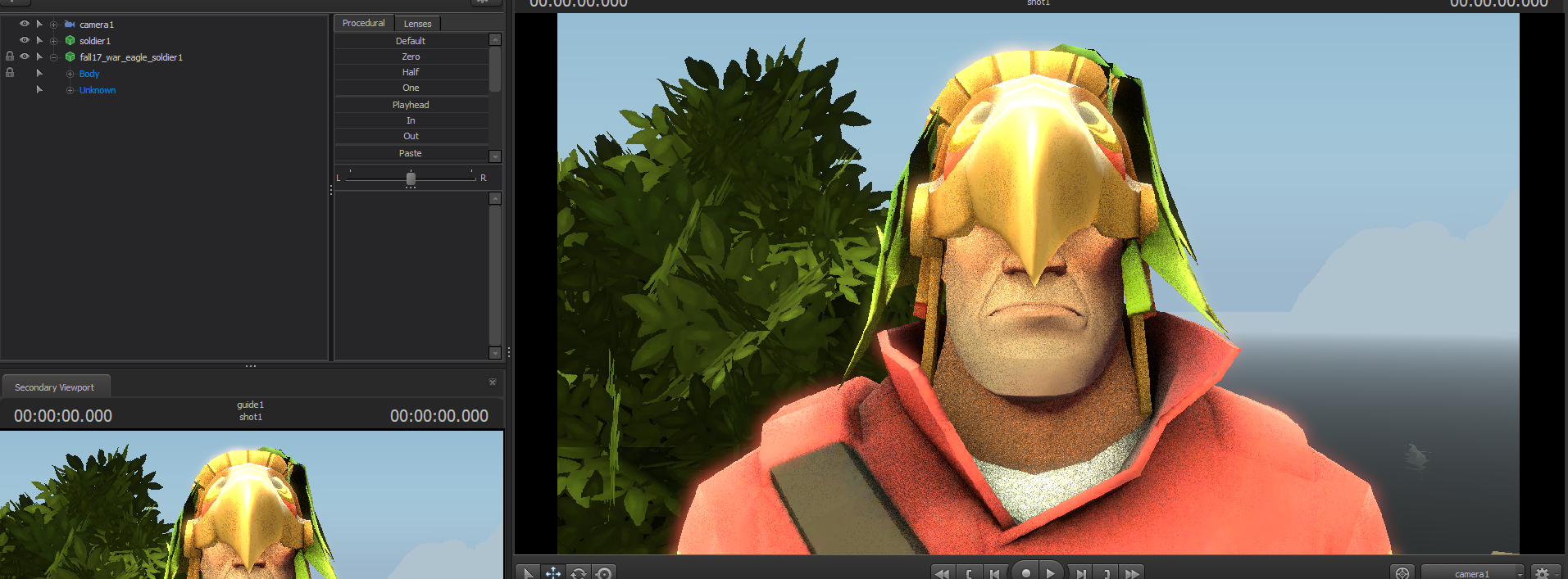This screenshot has width=1568, height=579.
Task: Click the secondary viewport's left timecode readout
Action: point(63,416)
